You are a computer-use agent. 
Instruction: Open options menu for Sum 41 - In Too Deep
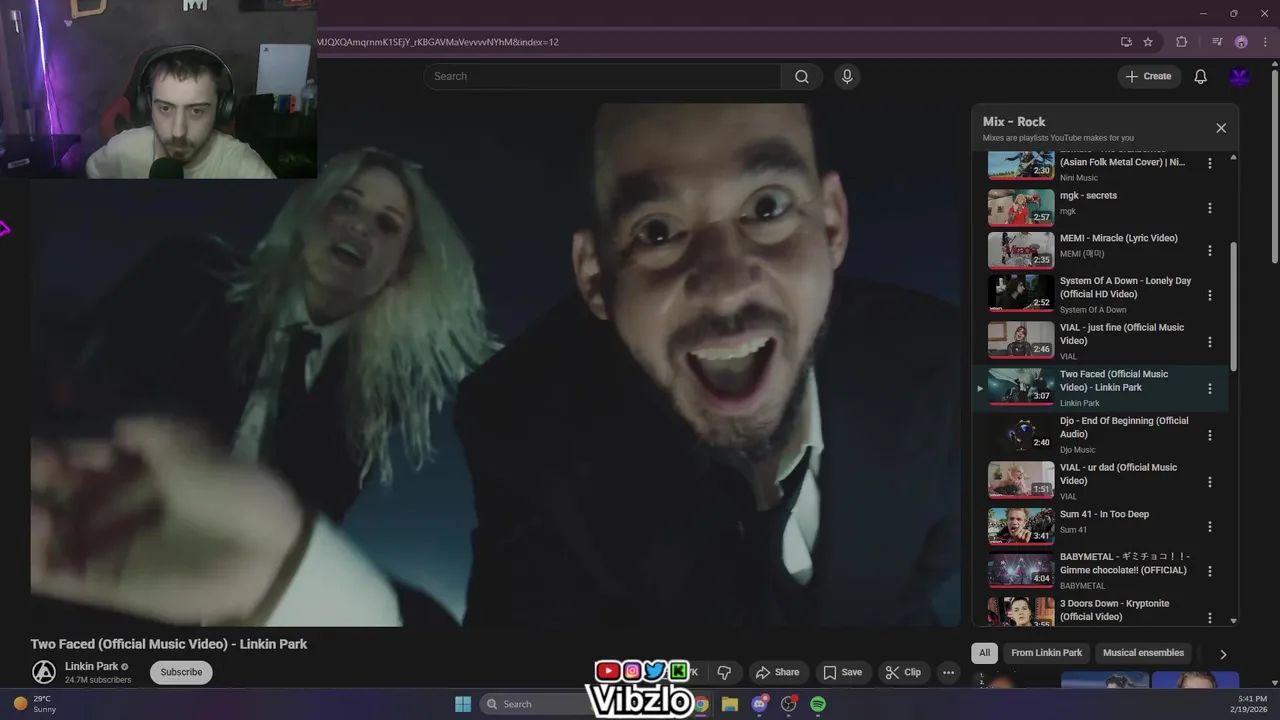click(1209, 526)
